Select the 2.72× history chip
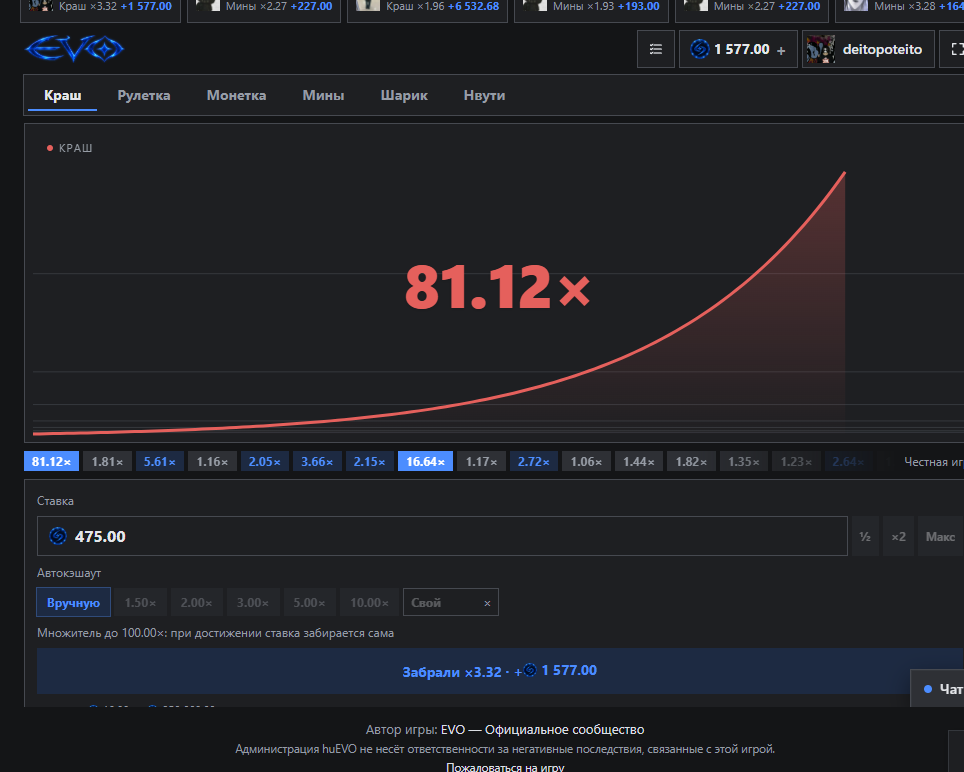Viewport: 964px width, 772px height. [x=534, y=462]
